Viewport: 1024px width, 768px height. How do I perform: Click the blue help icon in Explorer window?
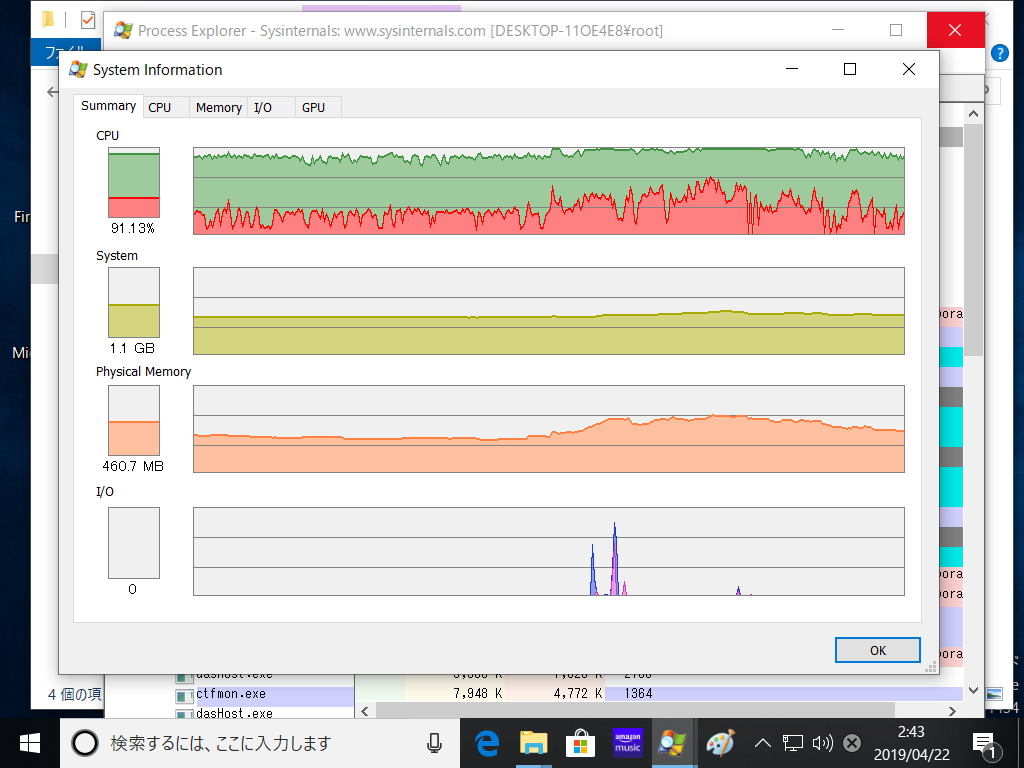click(x=1000, y=53)
